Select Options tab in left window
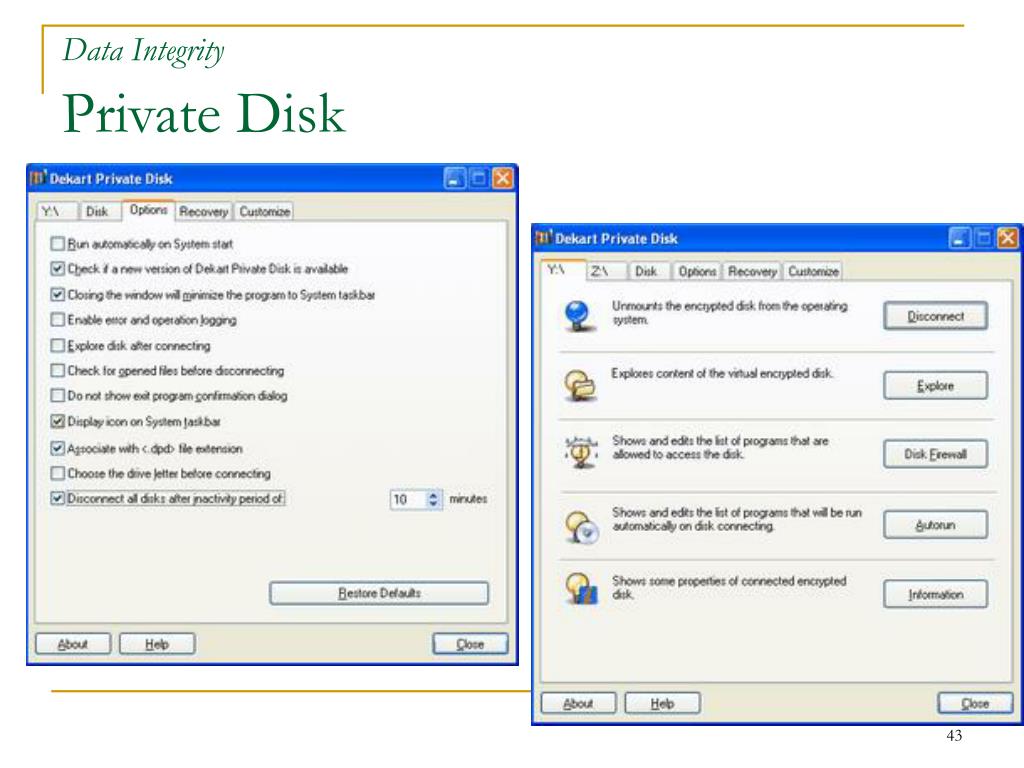Screen dimensions: 1024x768 click(x=148, y=210)
